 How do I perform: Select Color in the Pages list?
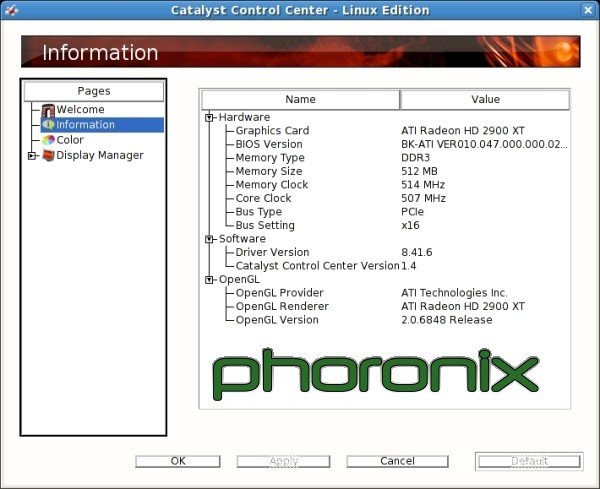70,140
